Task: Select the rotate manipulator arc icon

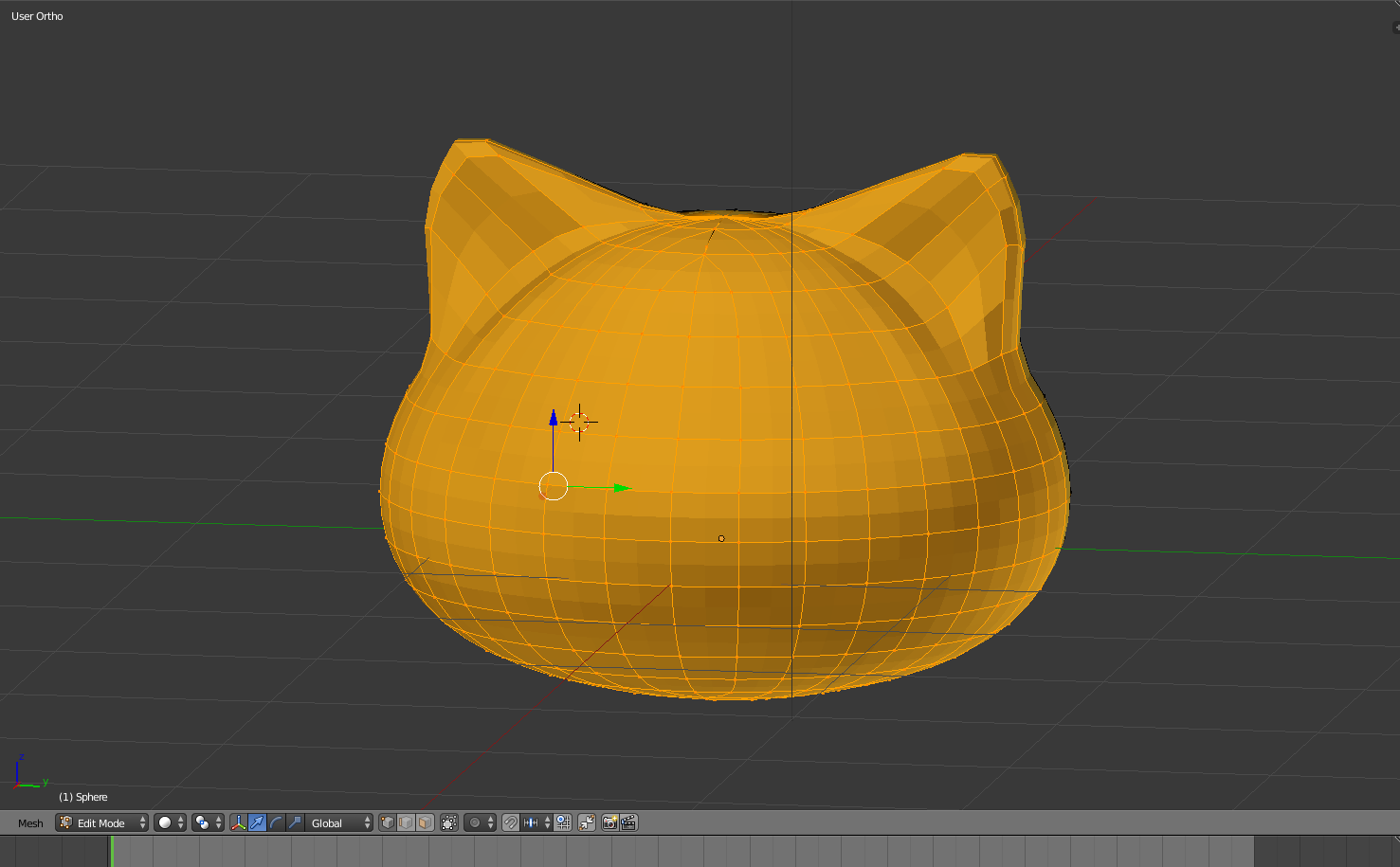Action: point(276,823)
